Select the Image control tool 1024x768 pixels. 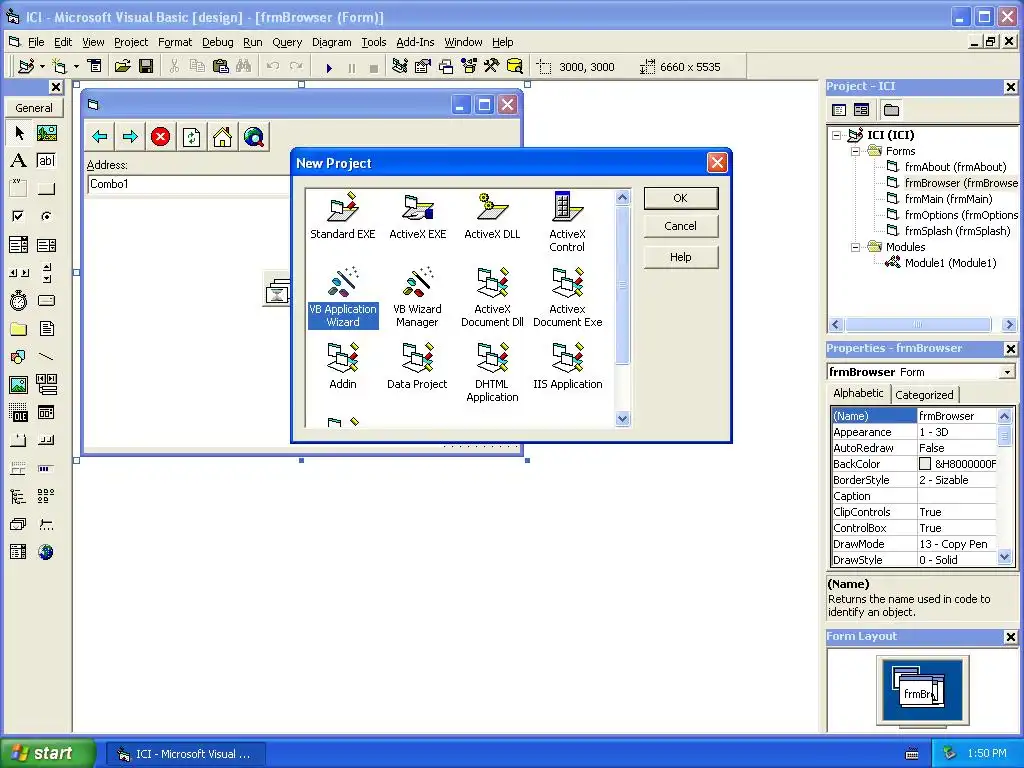[19, 385]
